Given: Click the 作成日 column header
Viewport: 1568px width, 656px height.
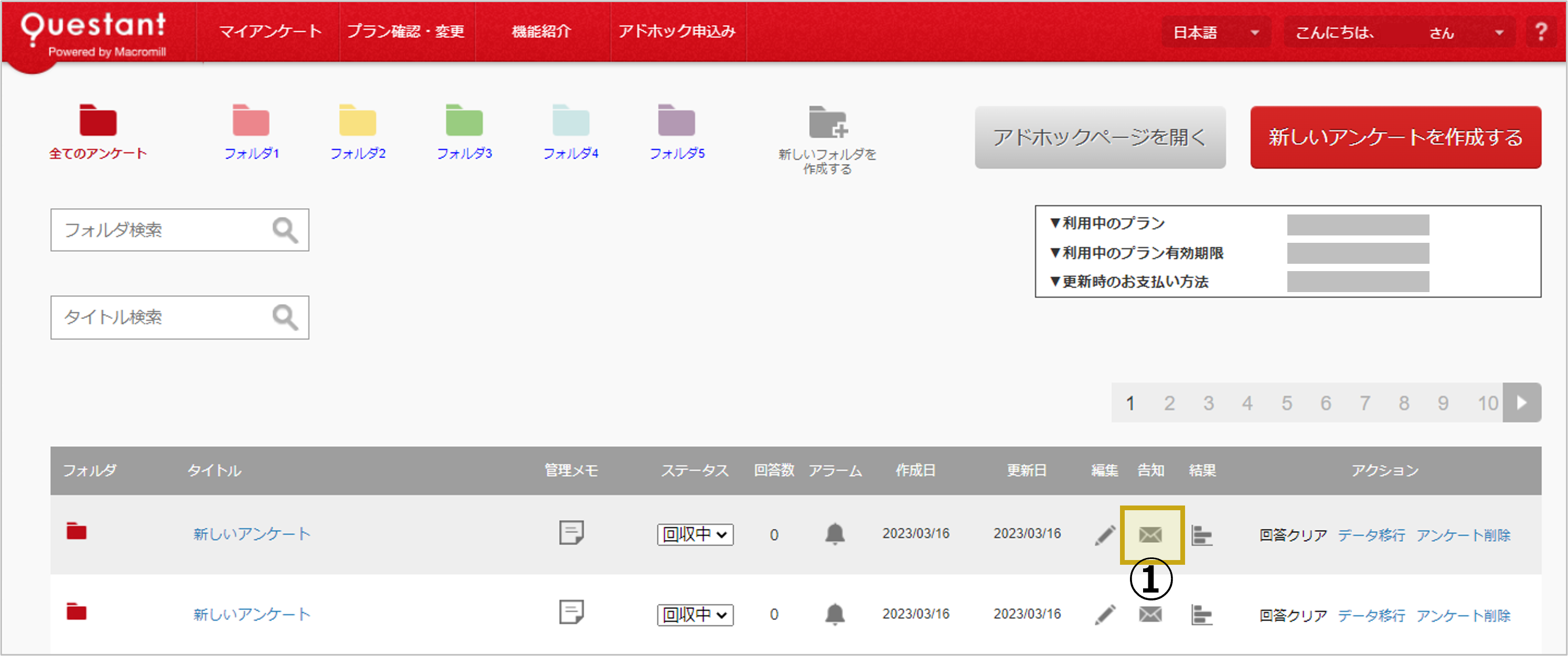Looking at the screenshot, I should 915,470.
